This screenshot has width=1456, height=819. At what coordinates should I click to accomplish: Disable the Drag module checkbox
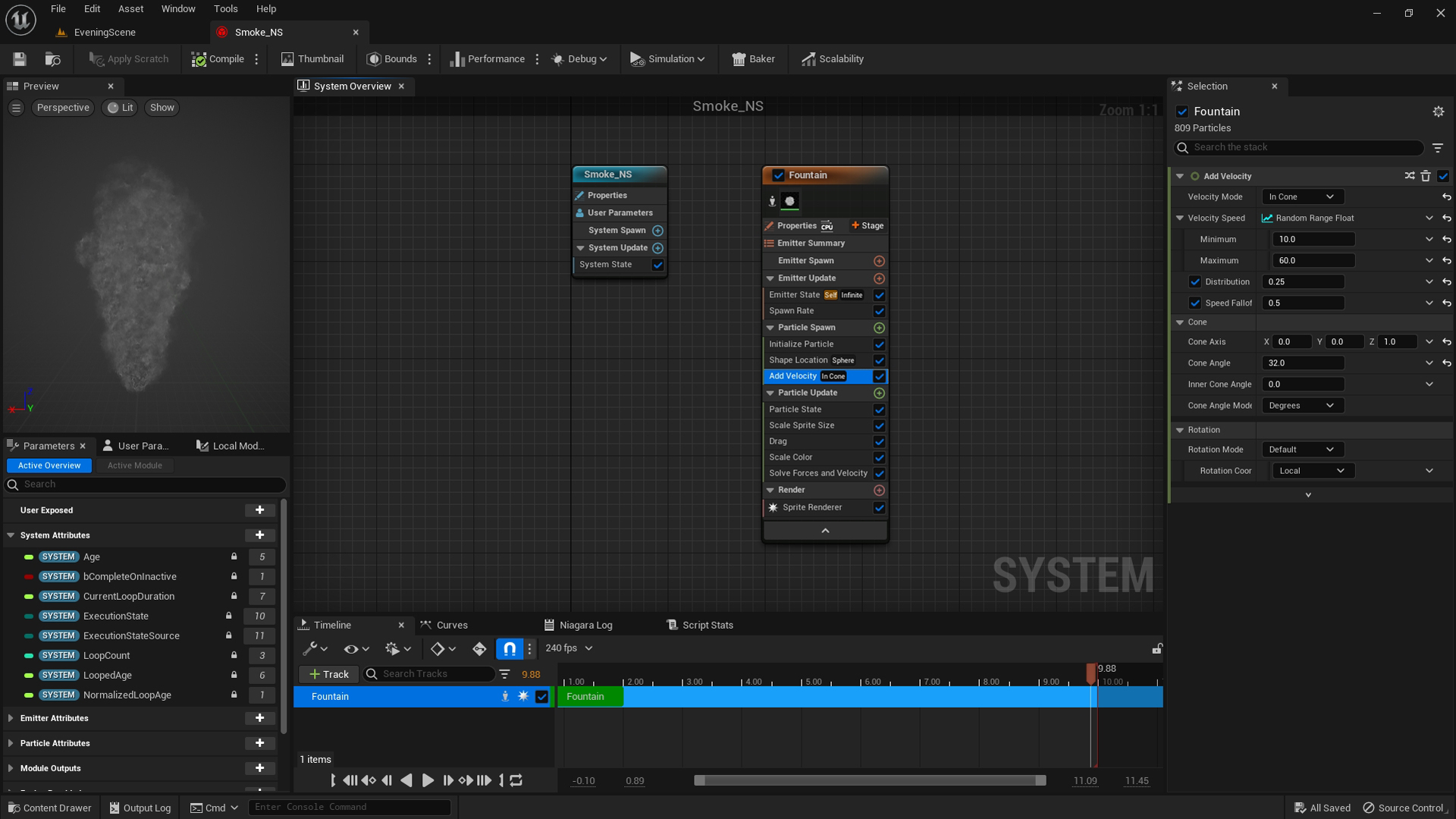879,441
